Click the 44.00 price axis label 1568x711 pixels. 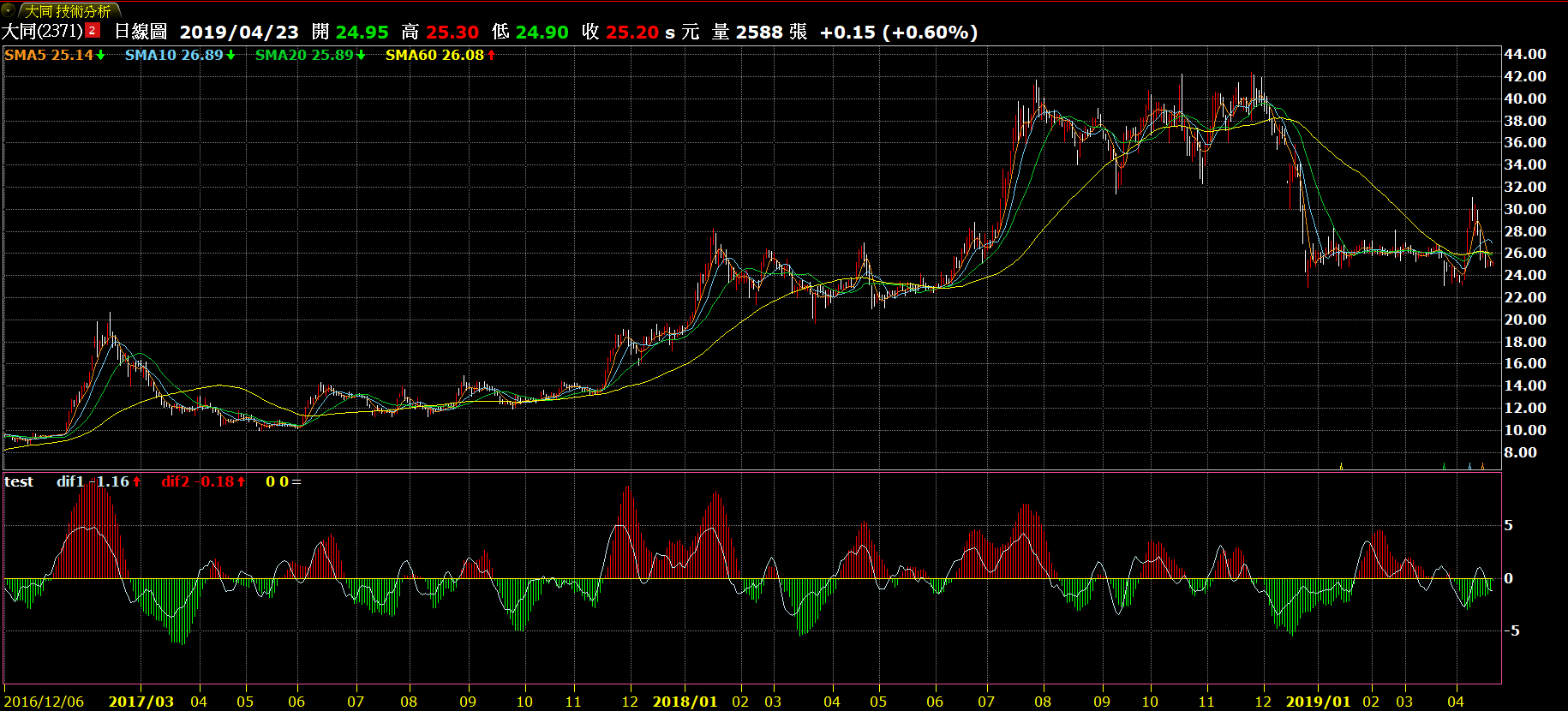(1525, 54)
